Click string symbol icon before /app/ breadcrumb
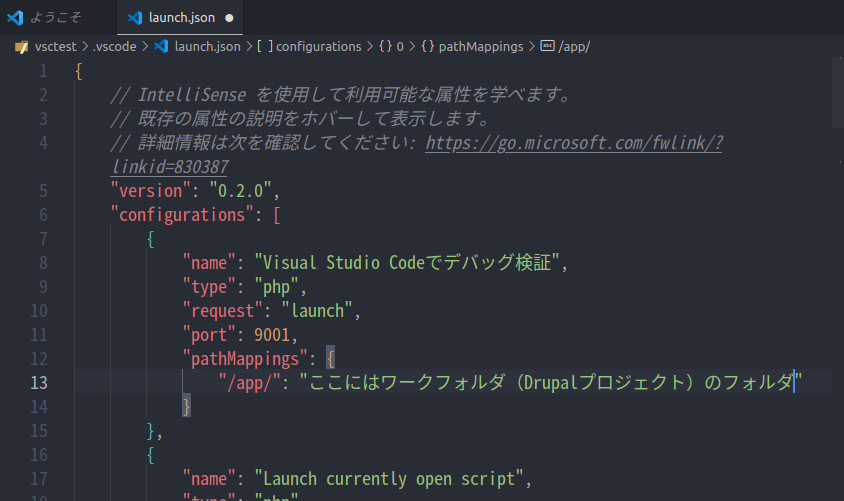 pos(547,46)
